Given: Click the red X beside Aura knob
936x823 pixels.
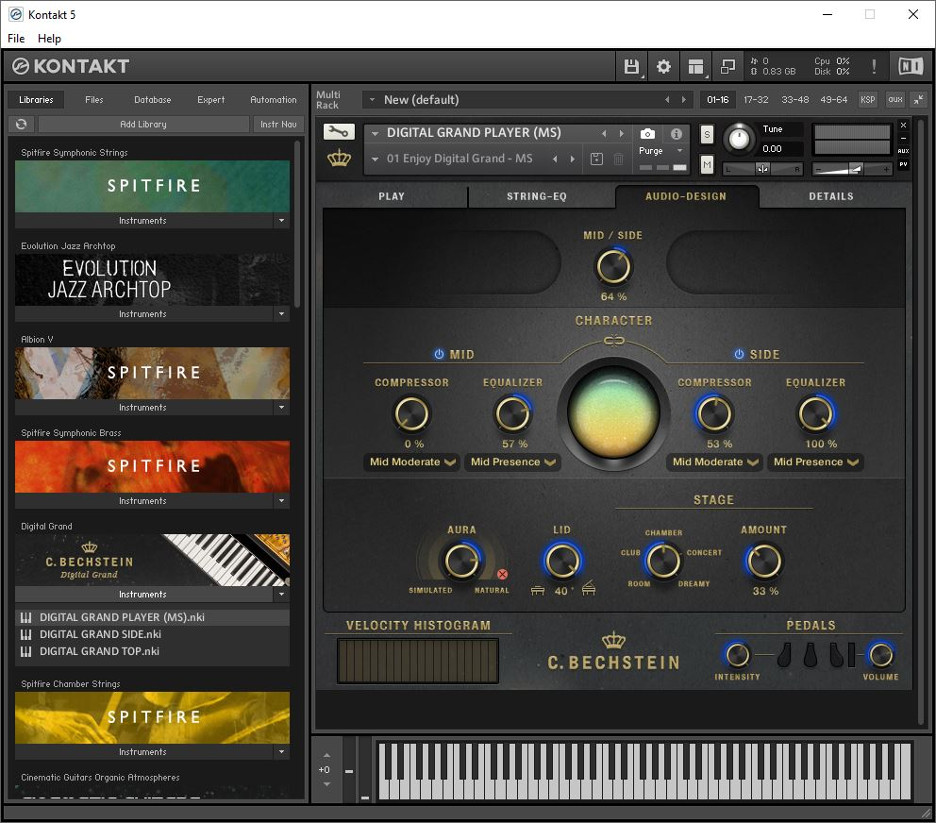Looking at the screenshot, I should click(503, 574).
